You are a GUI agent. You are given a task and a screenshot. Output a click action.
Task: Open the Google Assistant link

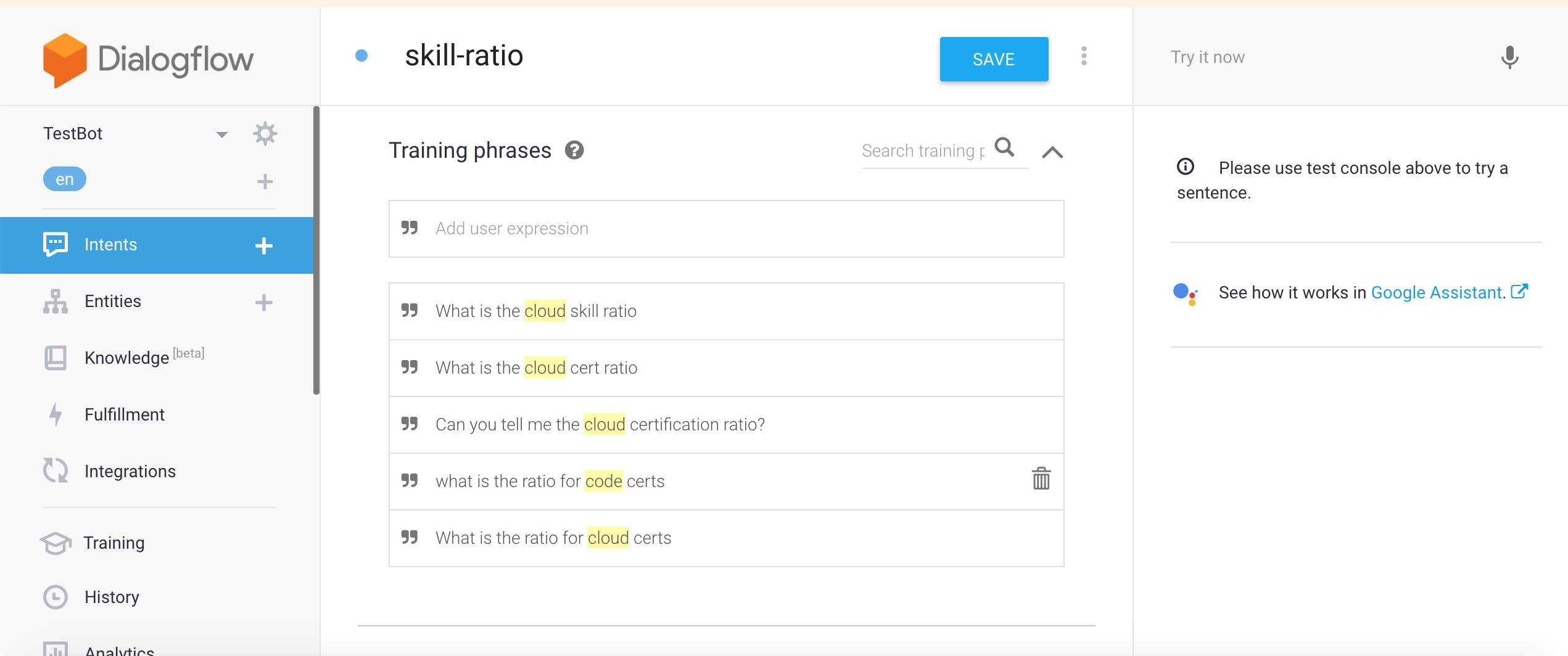[1437, 292]
